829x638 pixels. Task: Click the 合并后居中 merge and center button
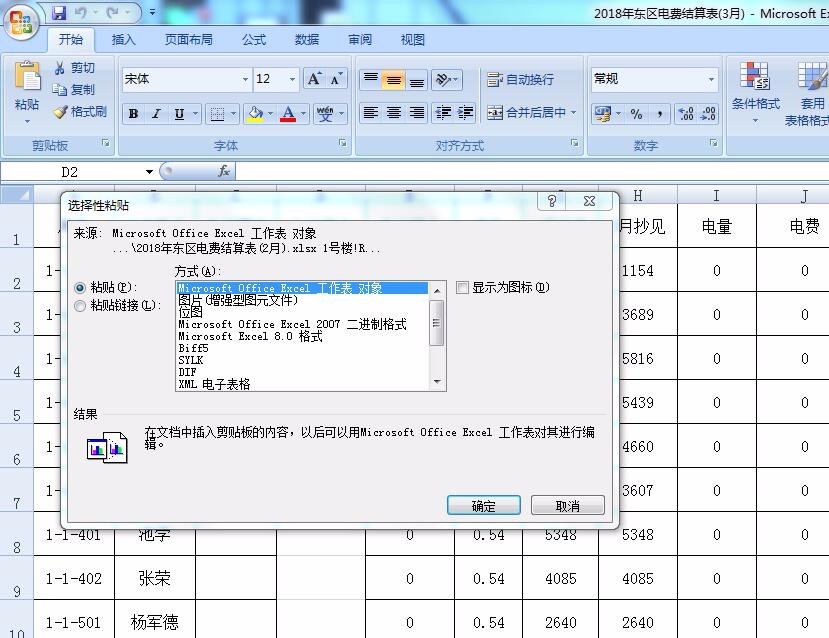[526, 113]
